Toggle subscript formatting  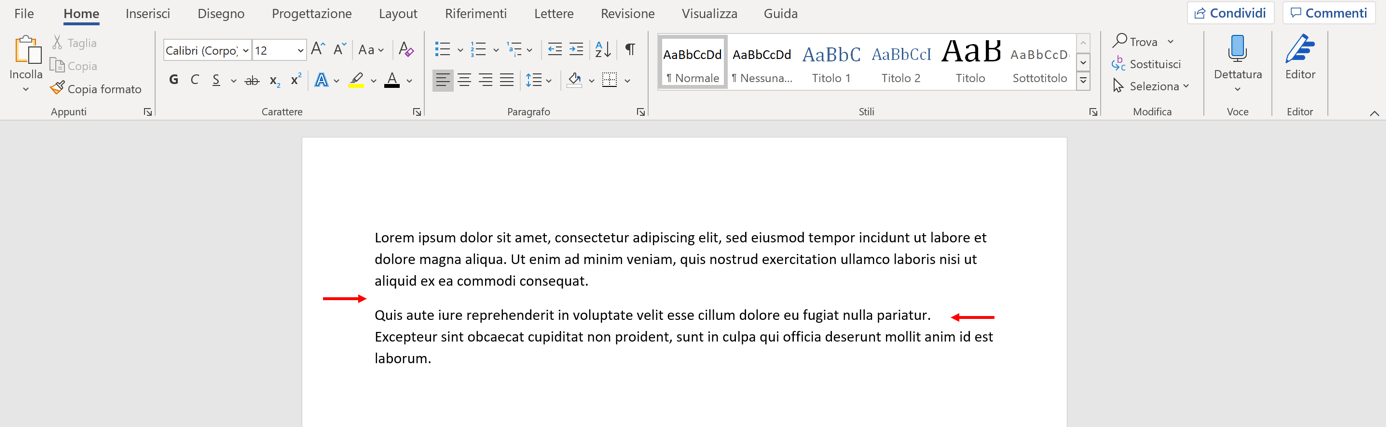click(x=274, y=80)
